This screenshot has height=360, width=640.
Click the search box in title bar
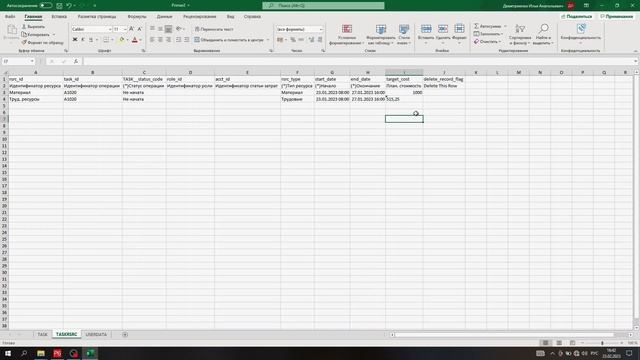pyautogui.click(x=323, y=6)
